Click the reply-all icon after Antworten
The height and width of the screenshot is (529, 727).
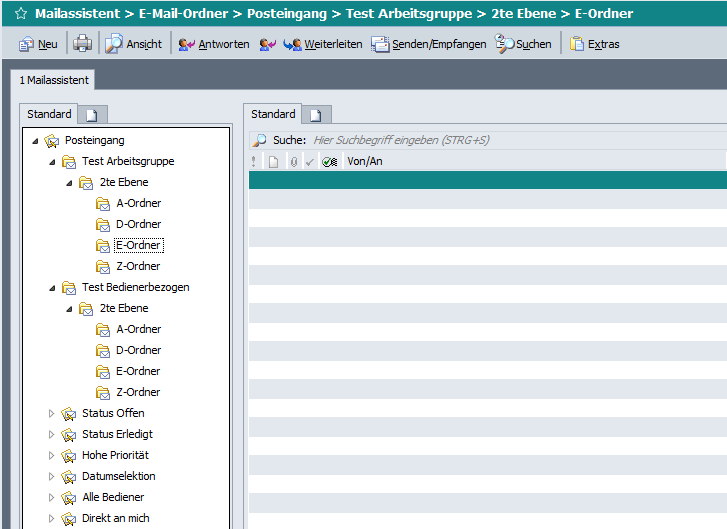coord(266,44)
